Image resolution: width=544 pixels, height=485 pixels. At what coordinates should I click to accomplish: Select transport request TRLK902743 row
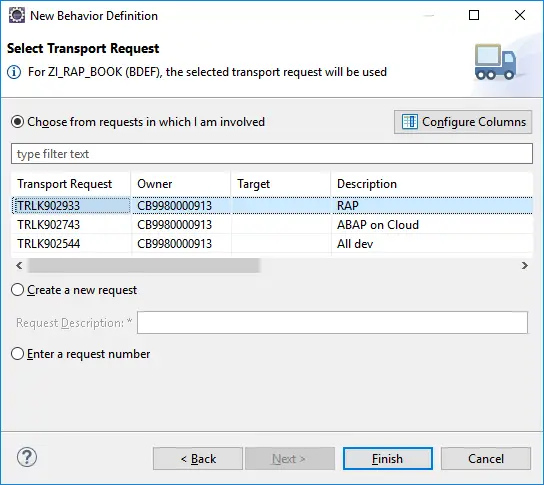click(272, 225)
